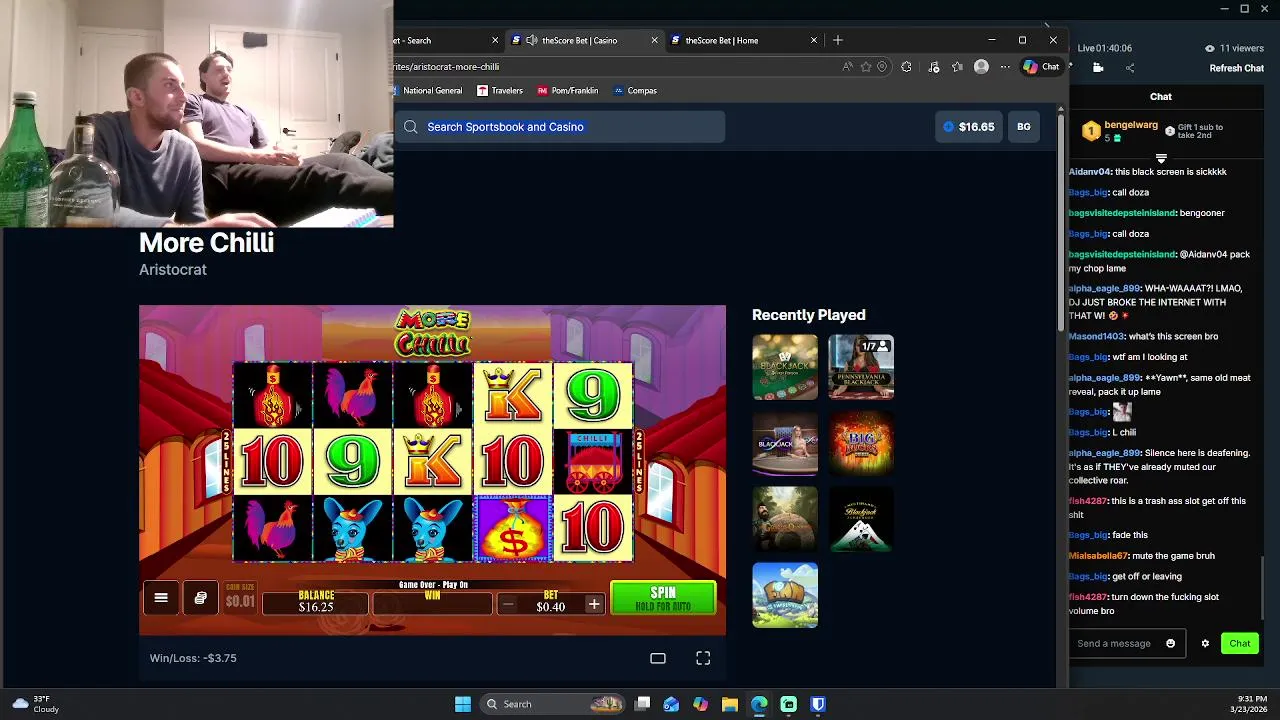Open the Pom/Franklin bookmark
Image resolution: width=1280 pixels, height=720 pixels.
point(567,90)
